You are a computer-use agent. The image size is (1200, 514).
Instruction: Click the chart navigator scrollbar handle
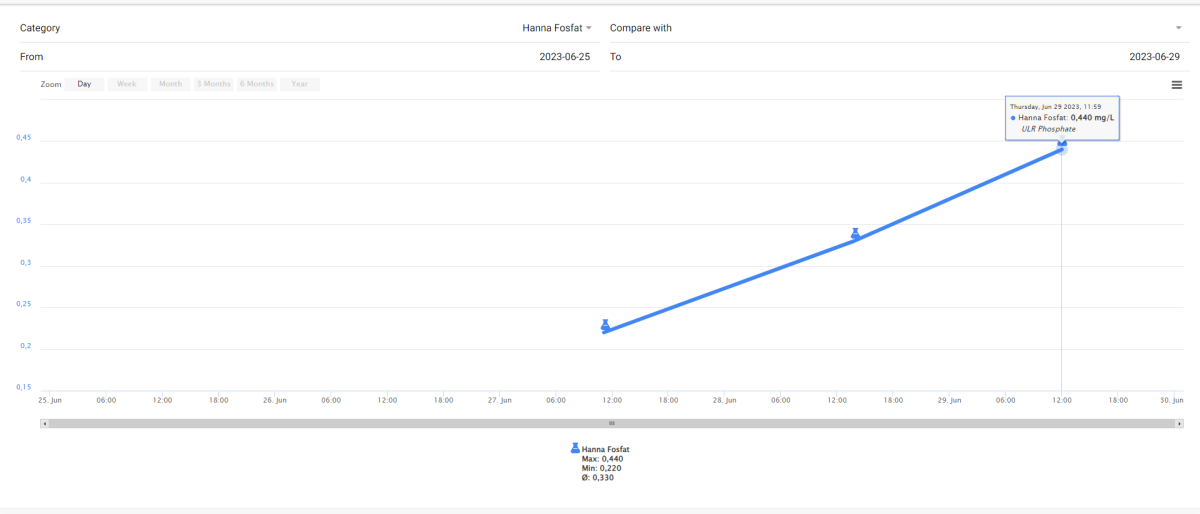click(613, 424)
